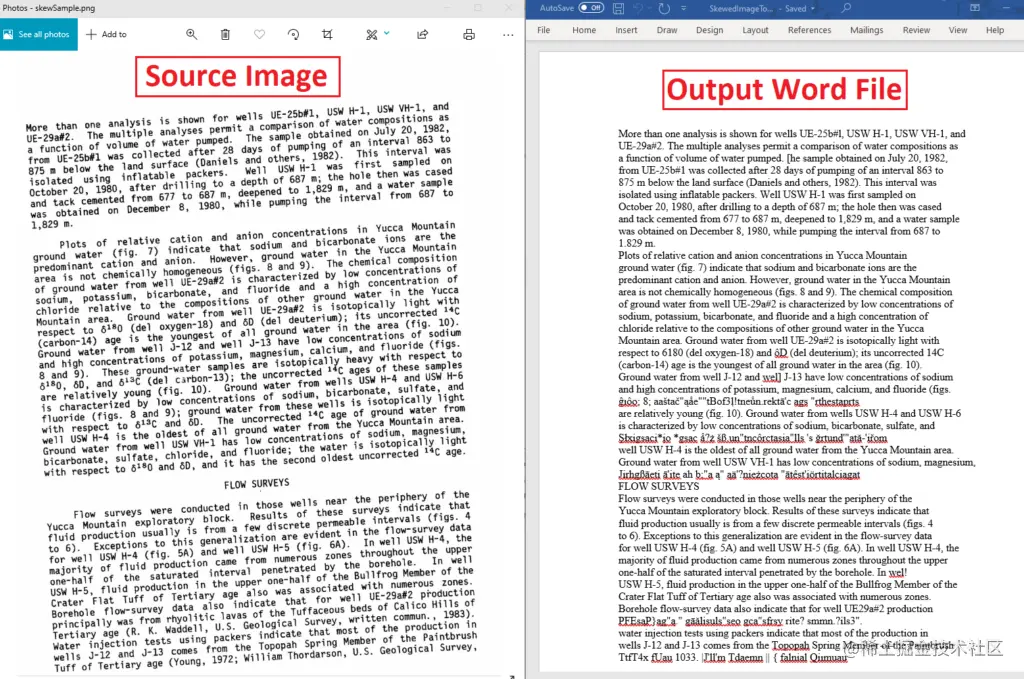Screen dimensions: 1024x679
Task: Open the Mailings ribbon tab
Action: 867,29
